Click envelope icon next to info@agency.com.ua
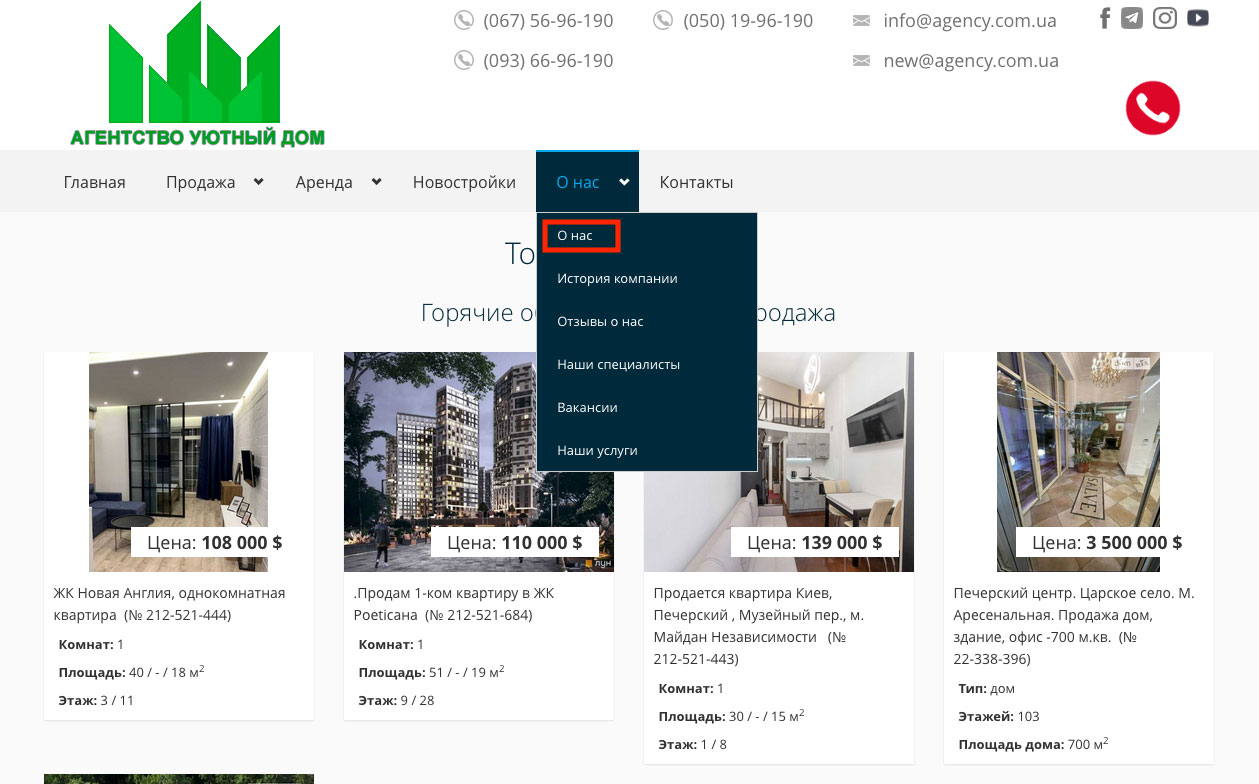Viewport: 1259px width, 784px height. click(861, 21)
